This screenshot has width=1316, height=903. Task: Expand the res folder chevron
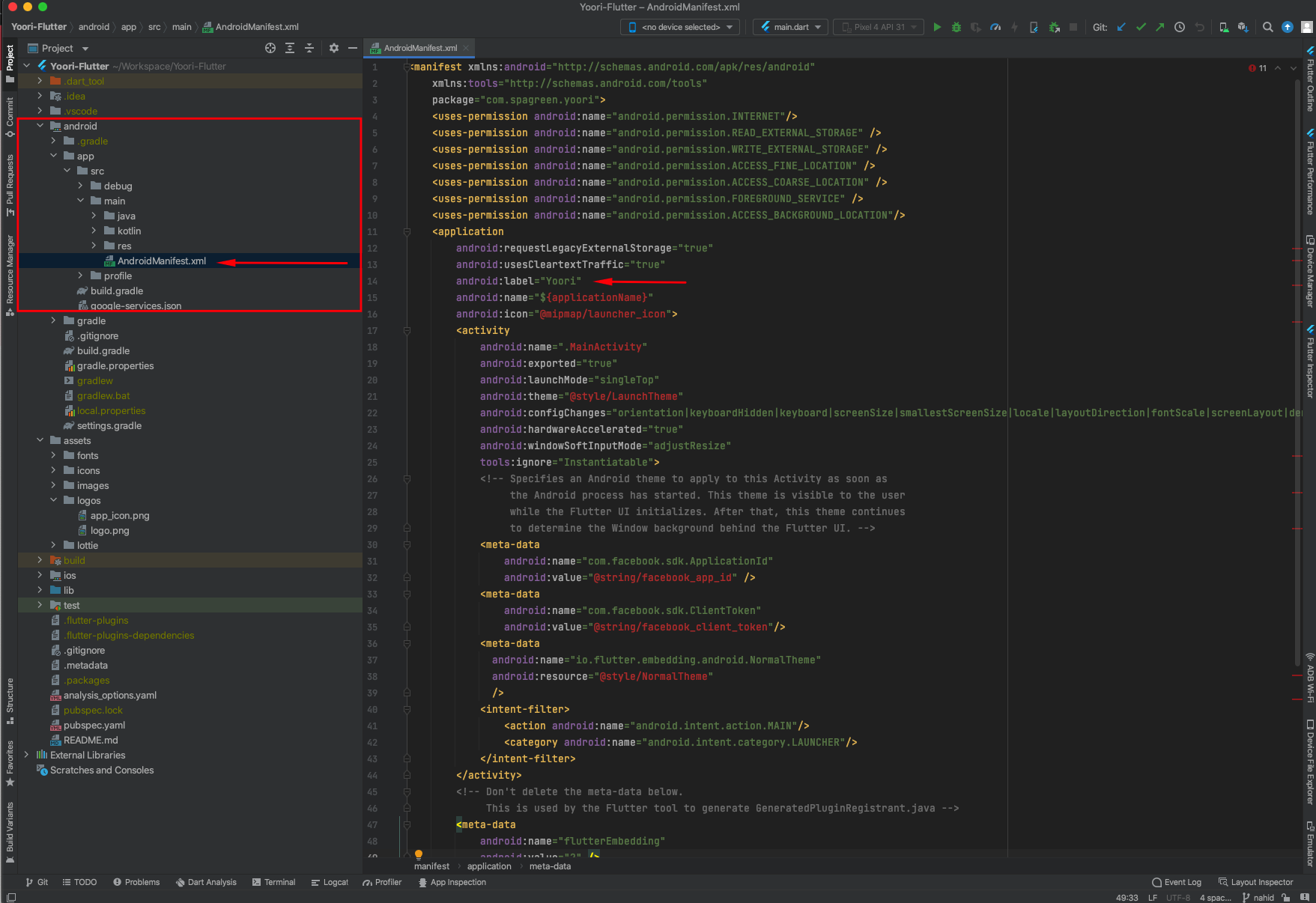click(94, 246)
